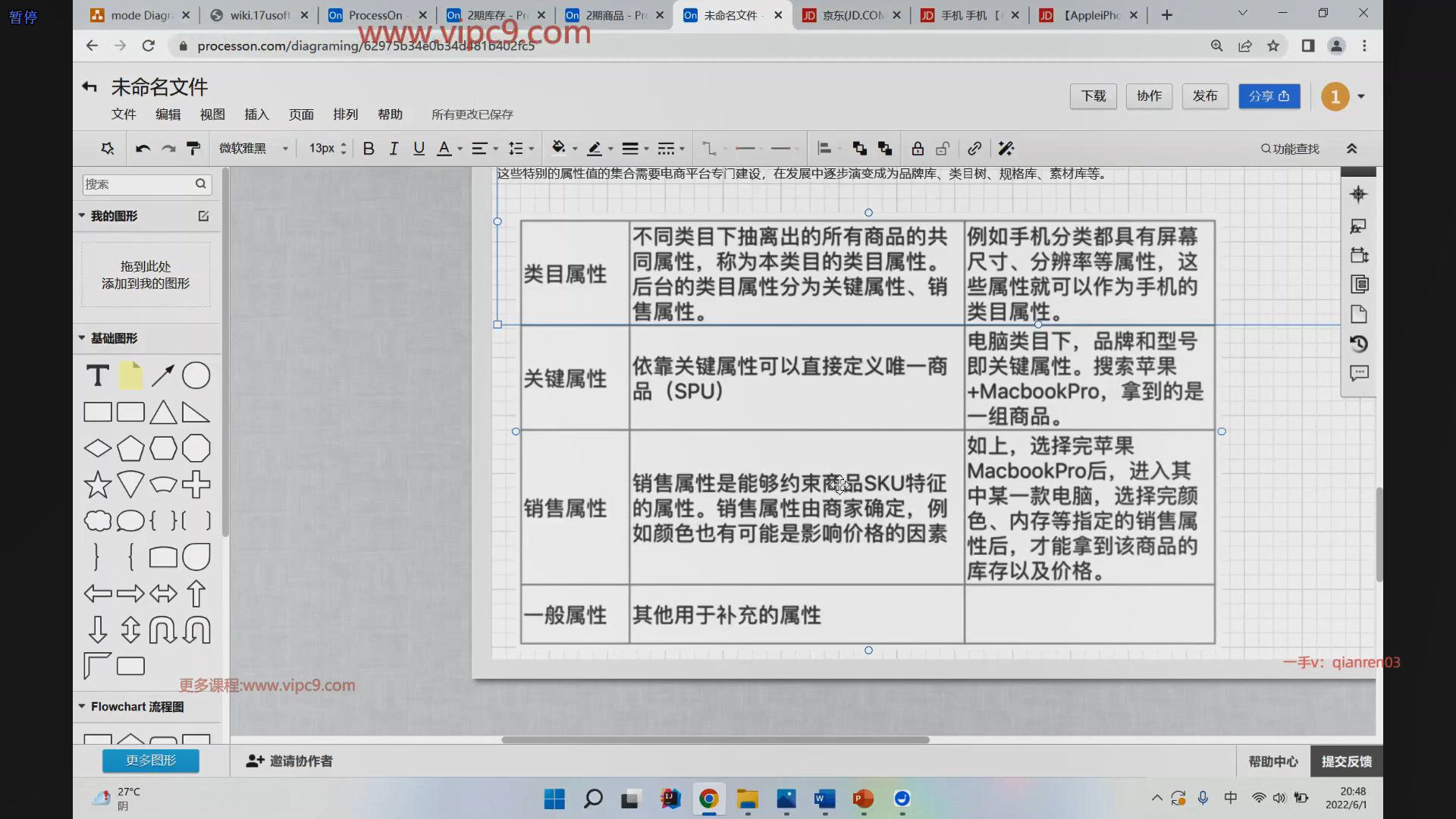1456x819 pixels.
Task: Click the shape search input field
Action: (x=138, y=184)
